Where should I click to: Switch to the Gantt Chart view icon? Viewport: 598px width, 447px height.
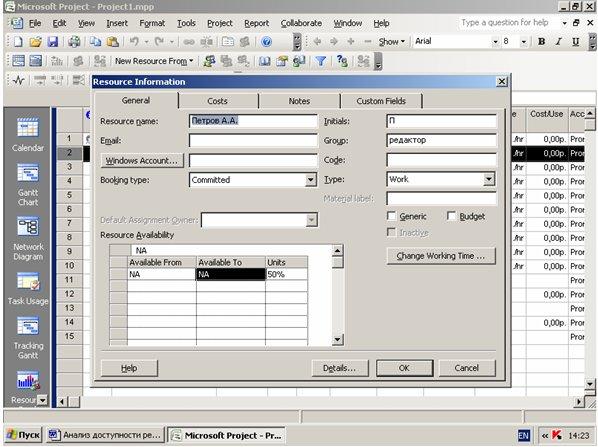(x=27, y=173)
